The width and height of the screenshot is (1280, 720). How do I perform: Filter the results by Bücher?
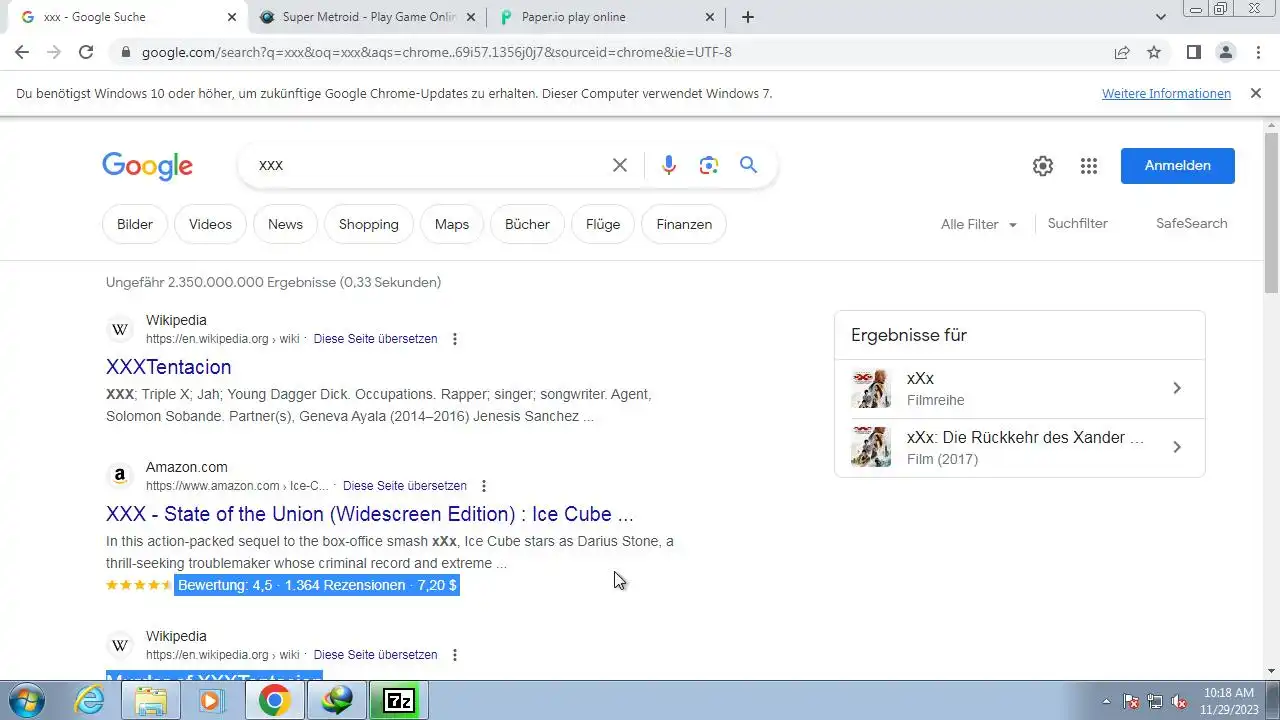[x=527, y=224]
